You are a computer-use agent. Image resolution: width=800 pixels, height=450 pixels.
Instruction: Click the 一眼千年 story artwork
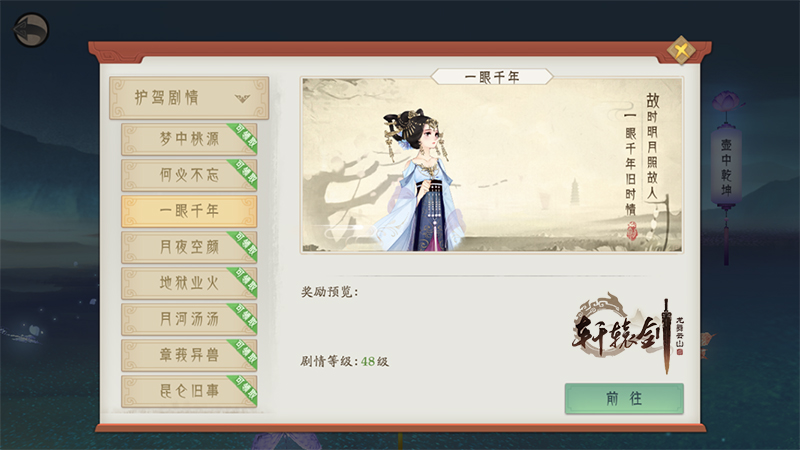coord(492,165)
